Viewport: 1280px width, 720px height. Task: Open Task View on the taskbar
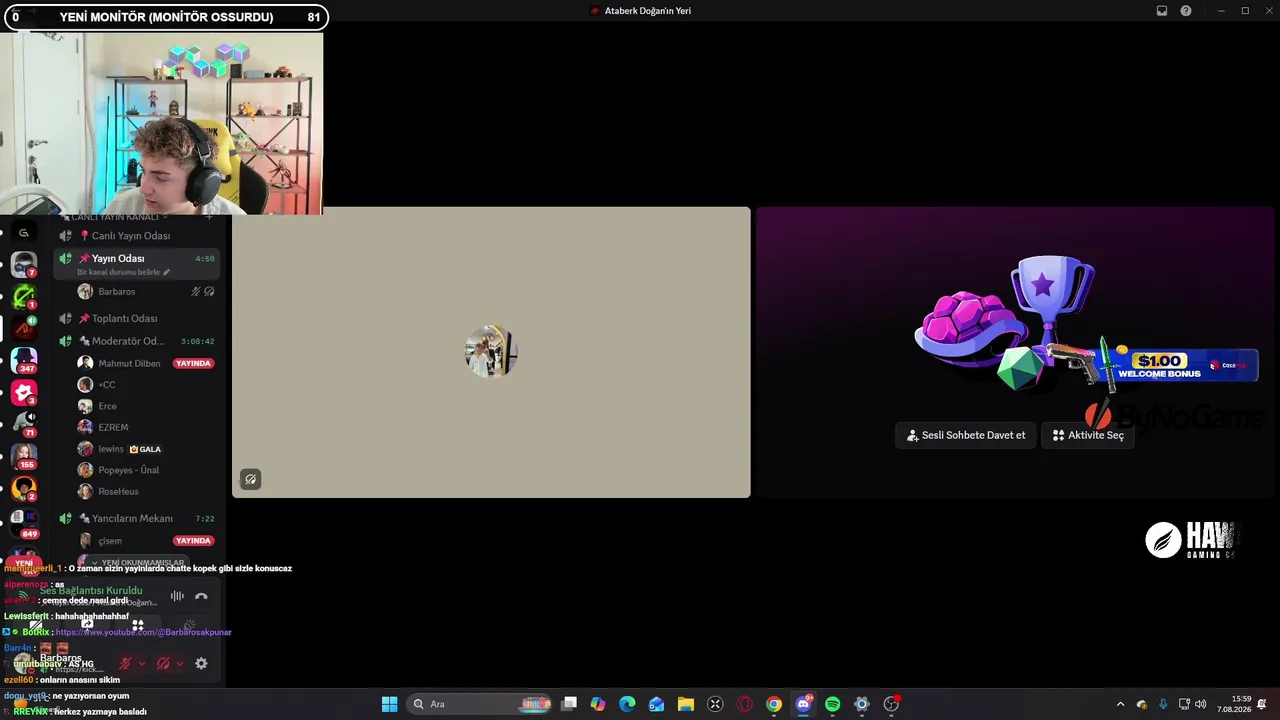pos(569,704)
